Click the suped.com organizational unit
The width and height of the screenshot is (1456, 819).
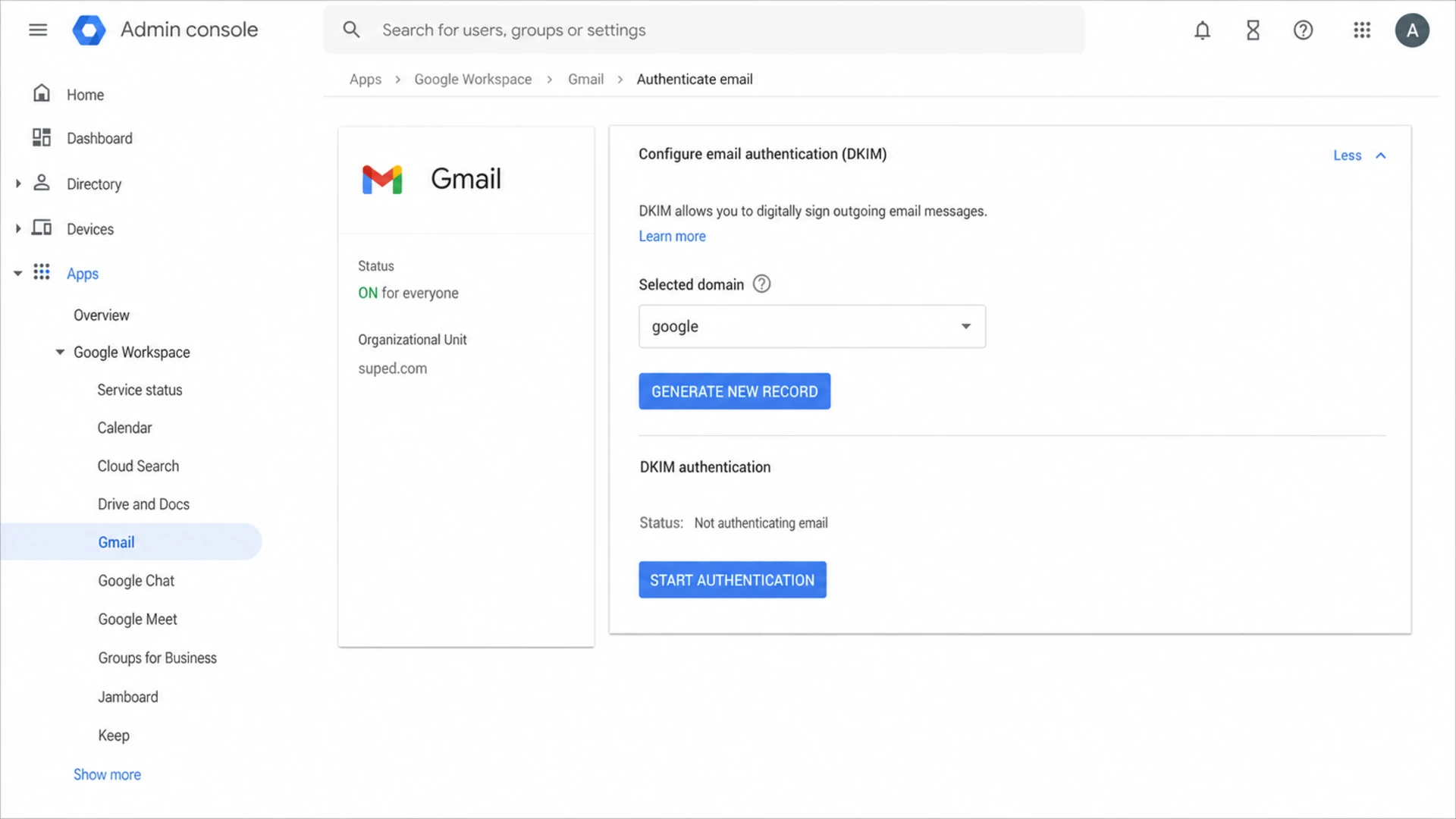pyautogui.click(x=392, y=369)
